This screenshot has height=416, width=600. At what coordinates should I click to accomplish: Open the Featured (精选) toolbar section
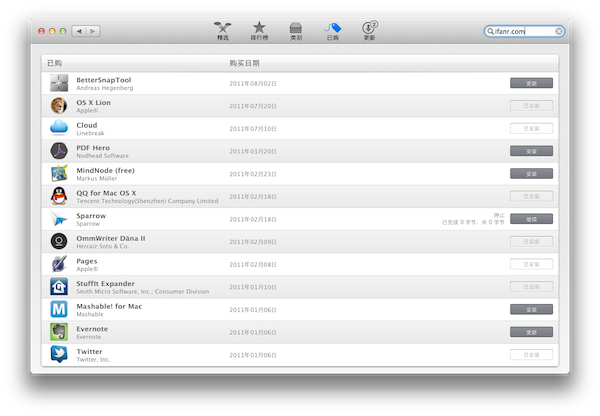pos(223,31)
